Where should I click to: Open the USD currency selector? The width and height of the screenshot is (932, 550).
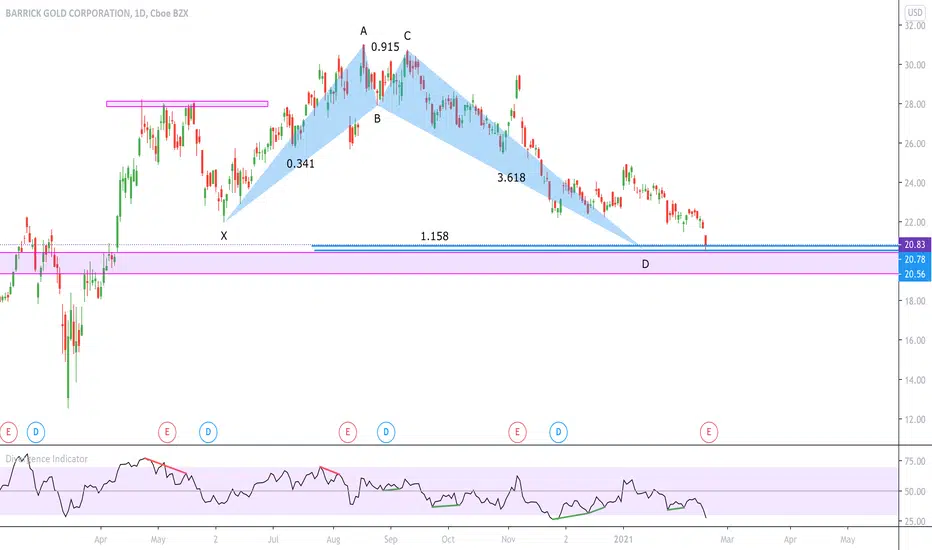915,12
